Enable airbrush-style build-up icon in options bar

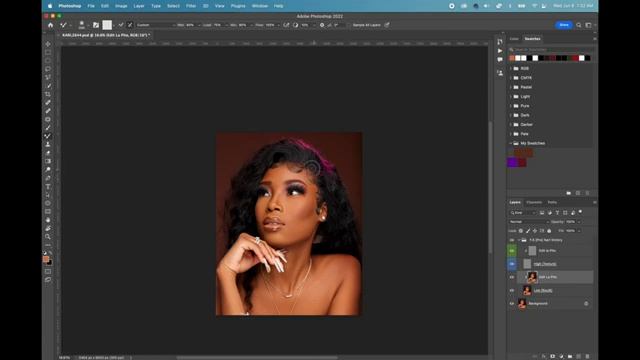(x=286, y=25)
